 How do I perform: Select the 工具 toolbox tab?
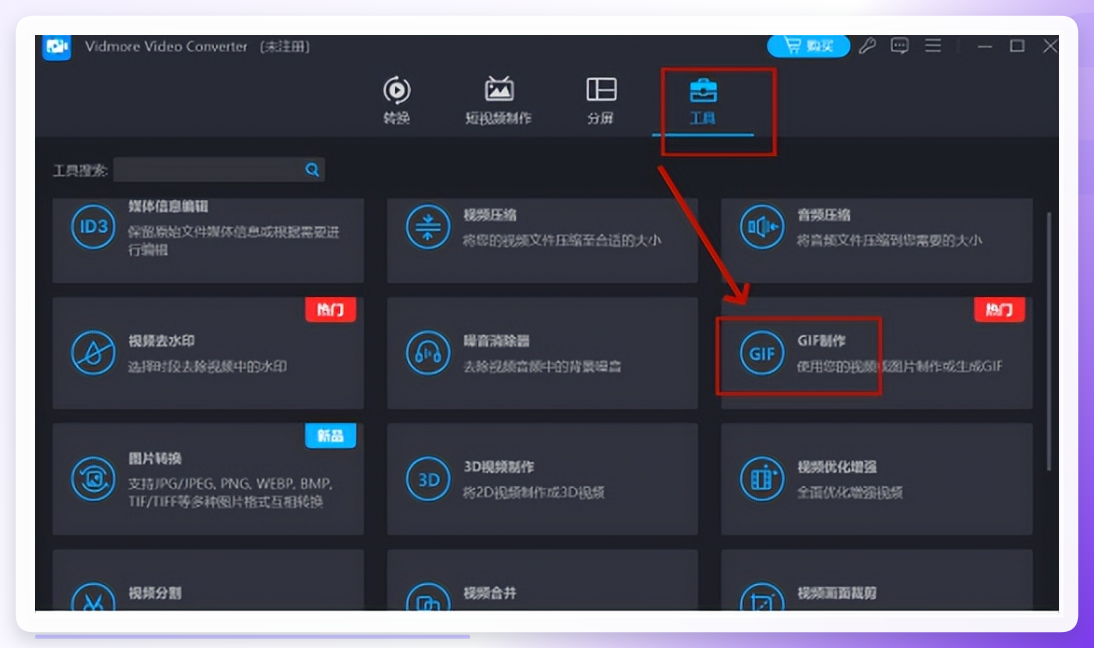(703, 102)
